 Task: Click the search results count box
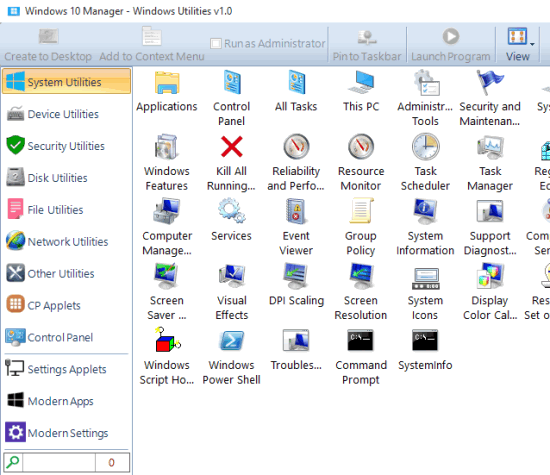point(112,462)
